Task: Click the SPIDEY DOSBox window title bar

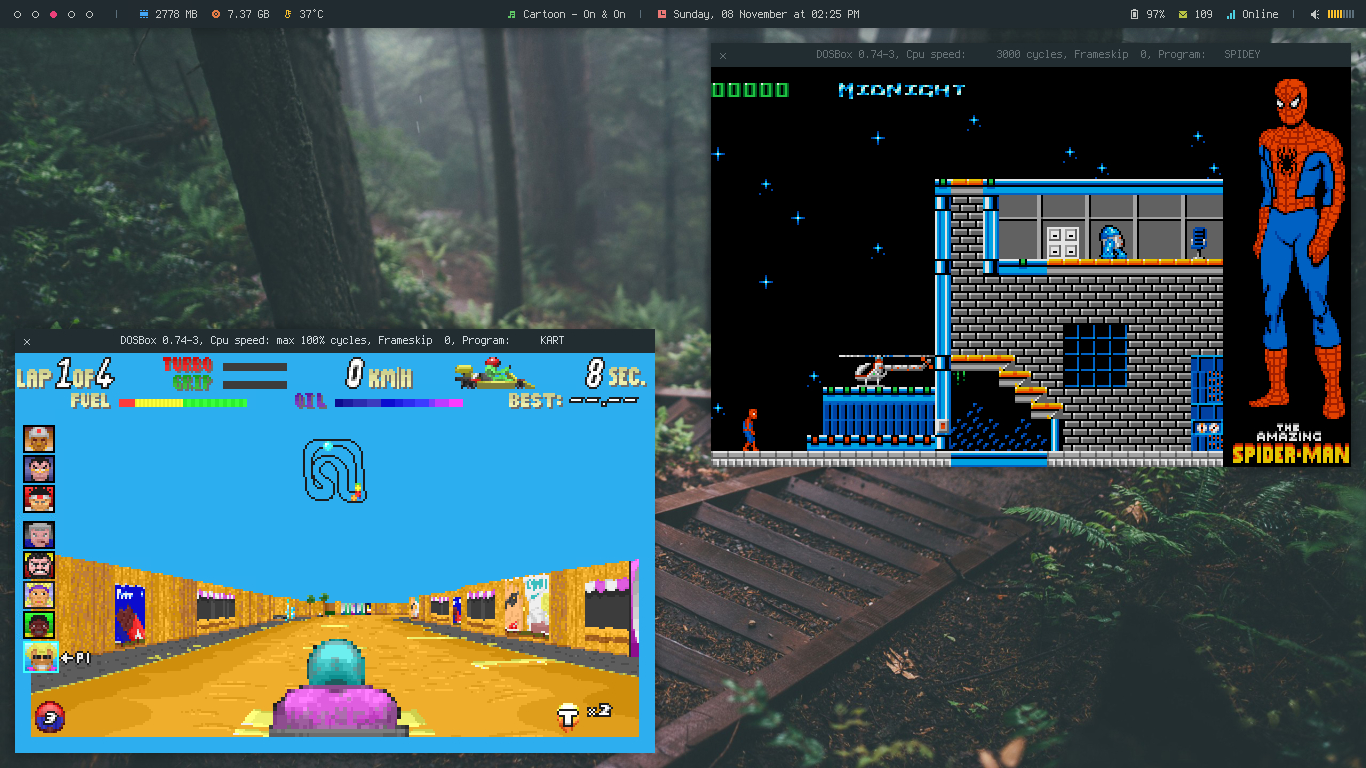Action: [x=1031, y=55]
